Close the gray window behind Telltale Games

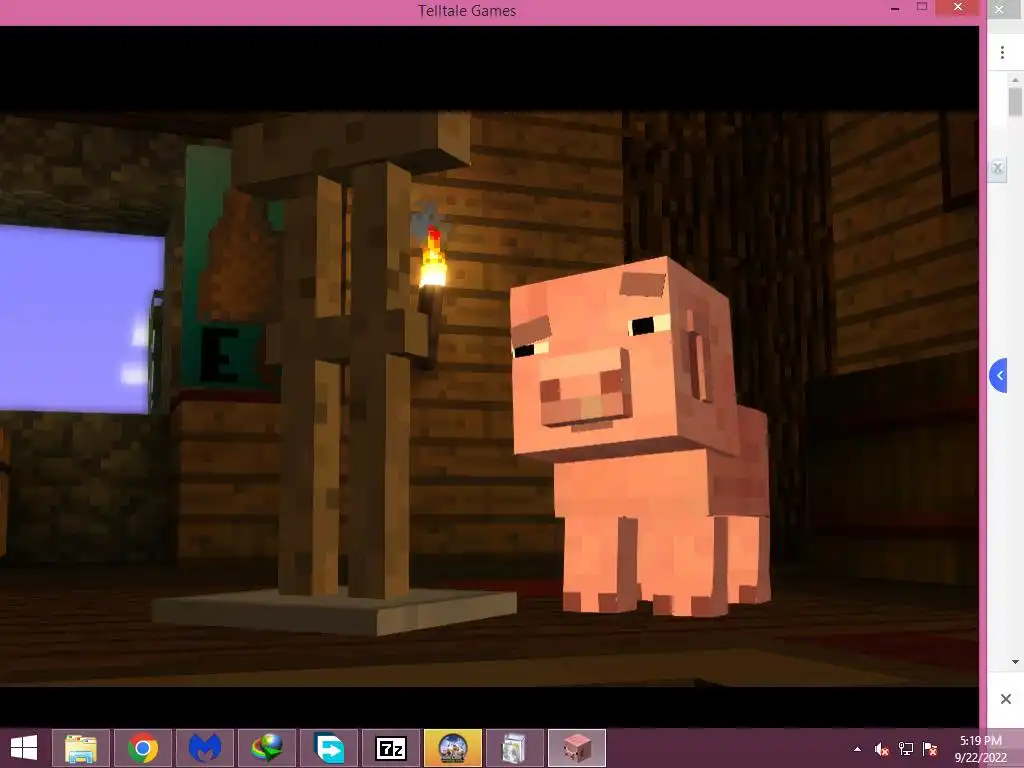(x=999, y=9)
